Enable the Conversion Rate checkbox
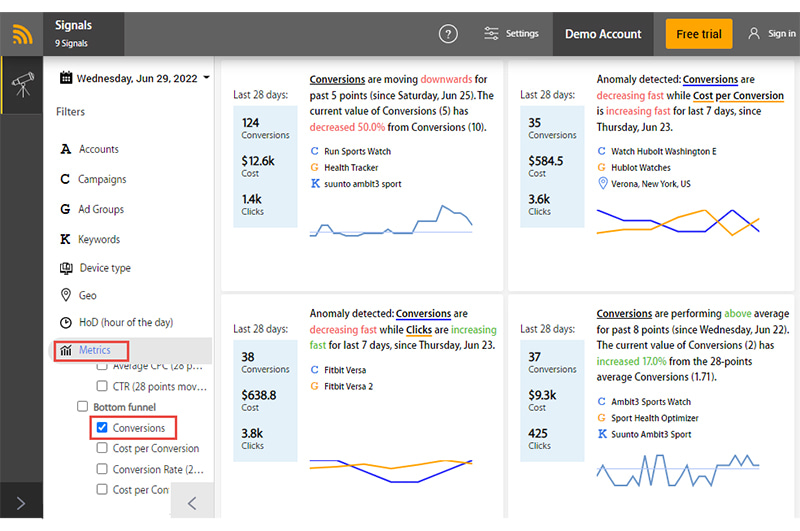Screen dimensions: 800x531 (x=102, y=469)
